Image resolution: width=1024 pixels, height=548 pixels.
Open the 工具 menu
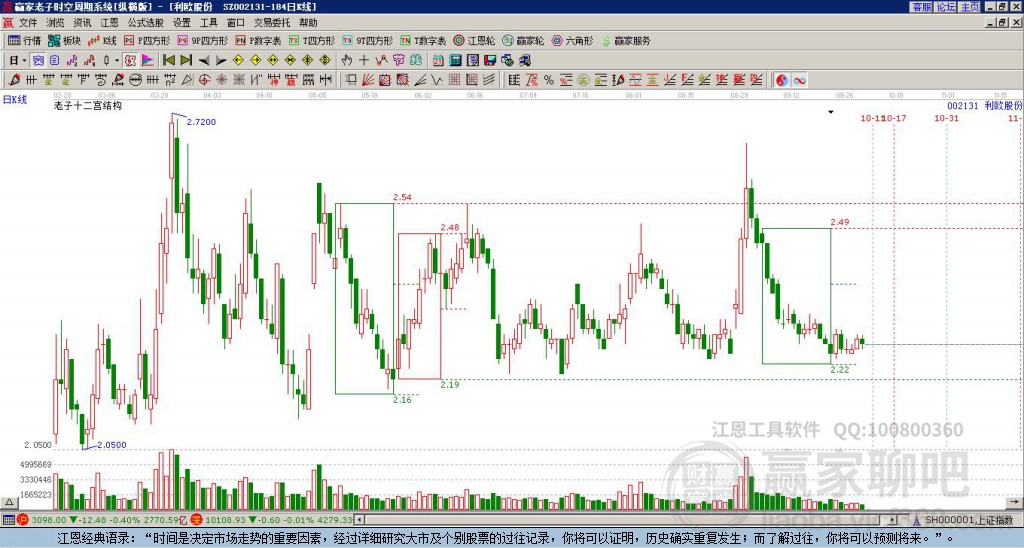pyautogui.click(x=208, y=23)
